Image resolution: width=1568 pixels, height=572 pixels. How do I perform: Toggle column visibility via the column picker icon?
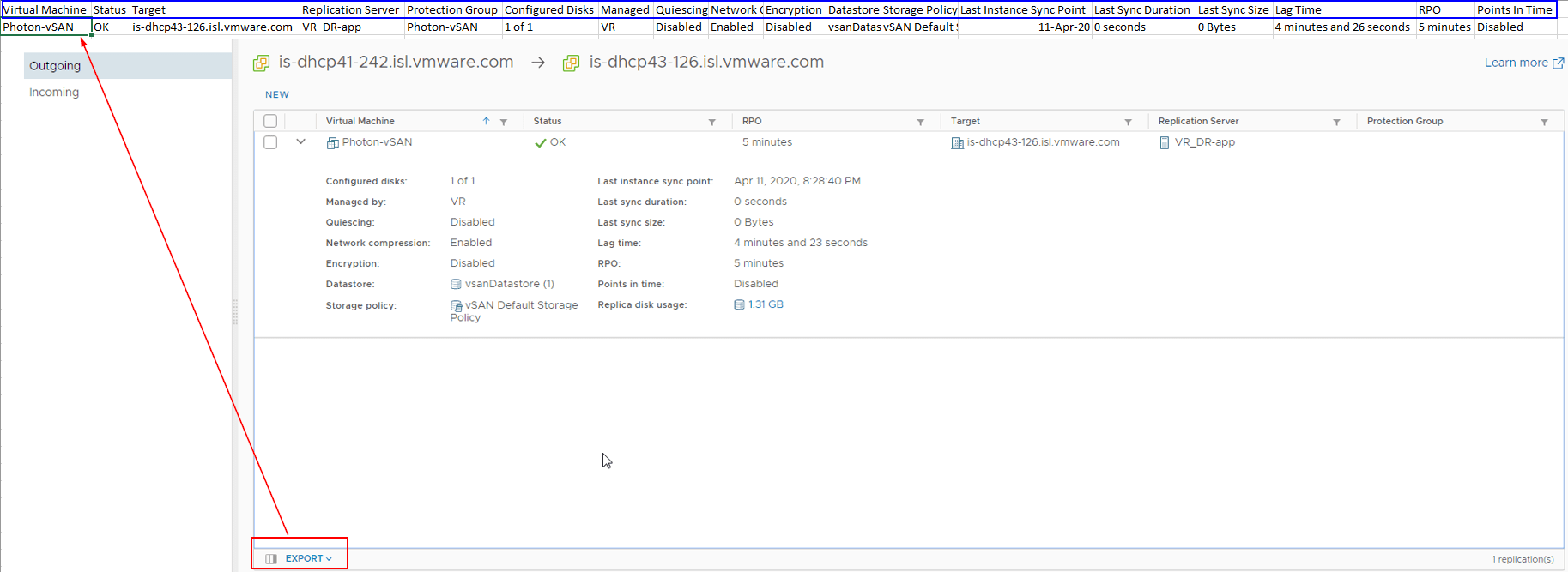click(271, 559)
